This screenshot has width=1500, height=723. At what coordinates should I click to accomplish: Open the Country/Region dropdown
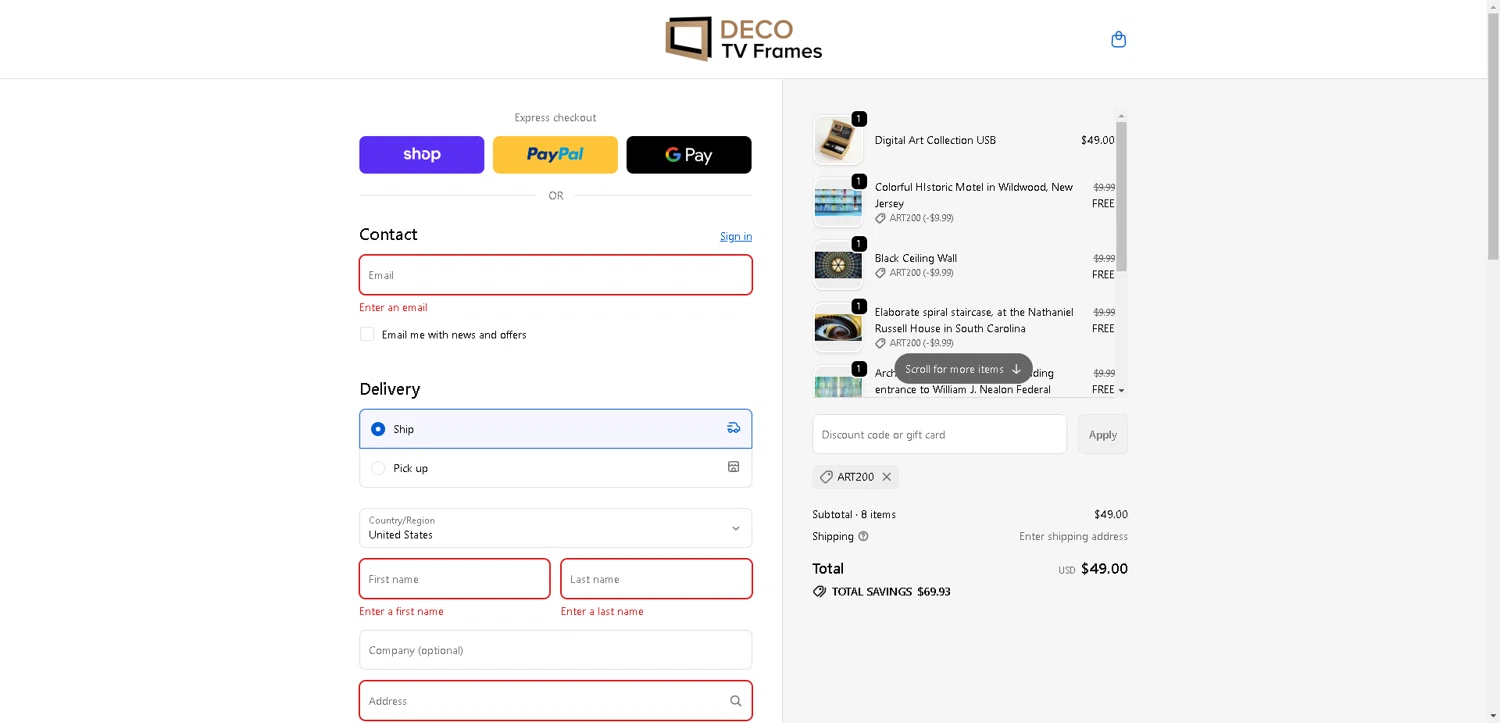(x=556, y=528)
